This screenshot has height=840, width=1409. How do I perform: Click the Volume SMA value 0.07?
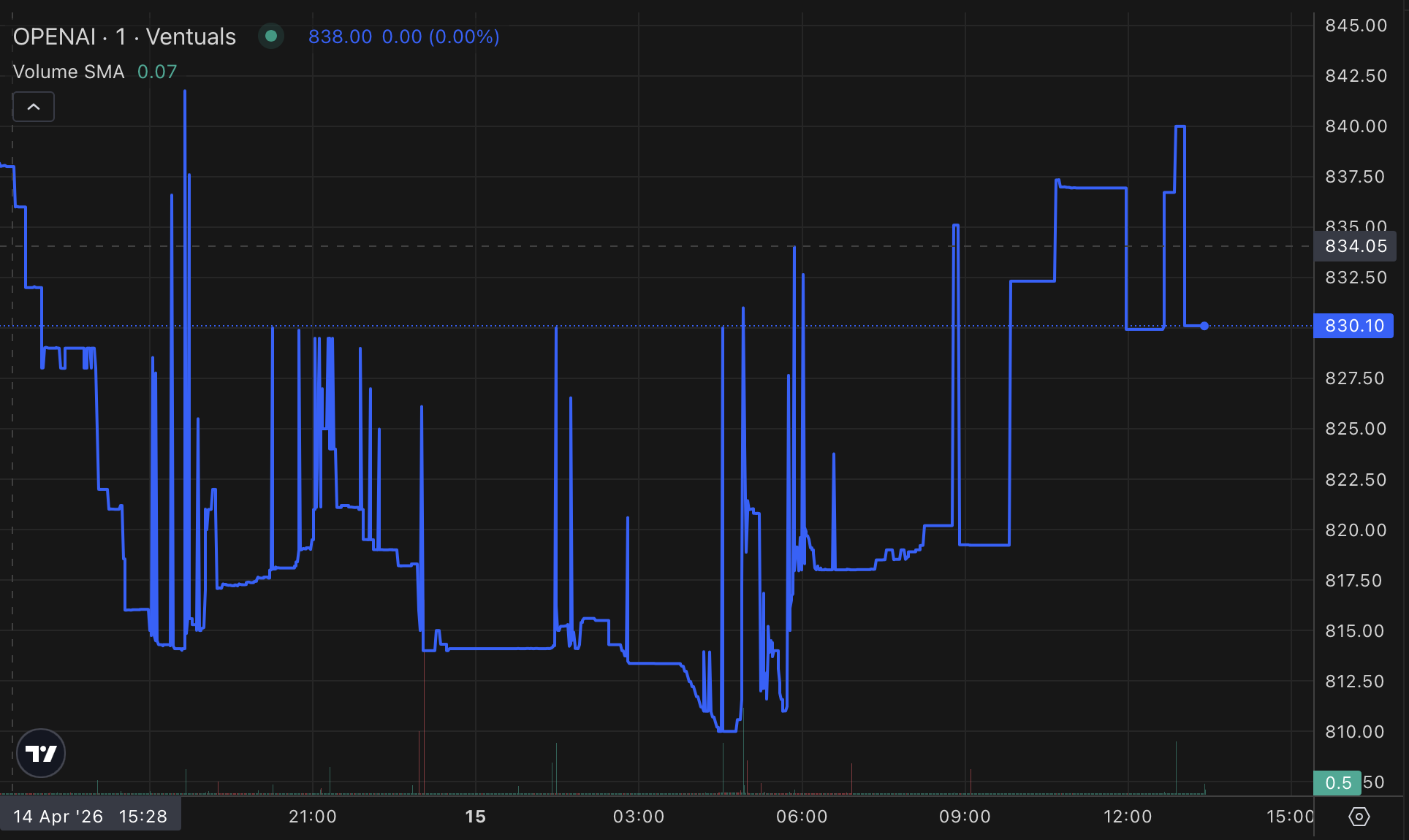[x=157, y=72]
